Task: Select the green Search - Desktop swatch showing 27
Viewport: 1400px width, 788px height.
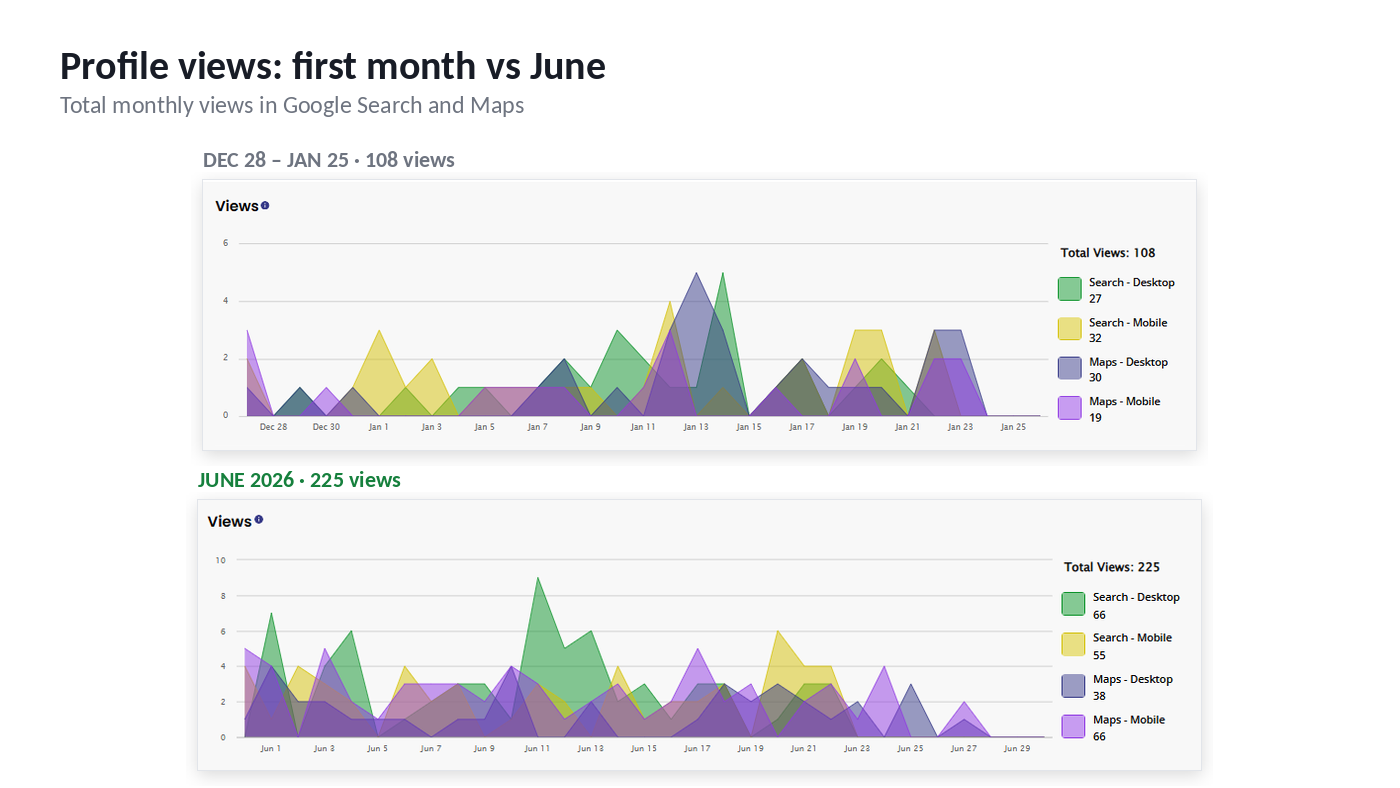Action: [1070, 289]
